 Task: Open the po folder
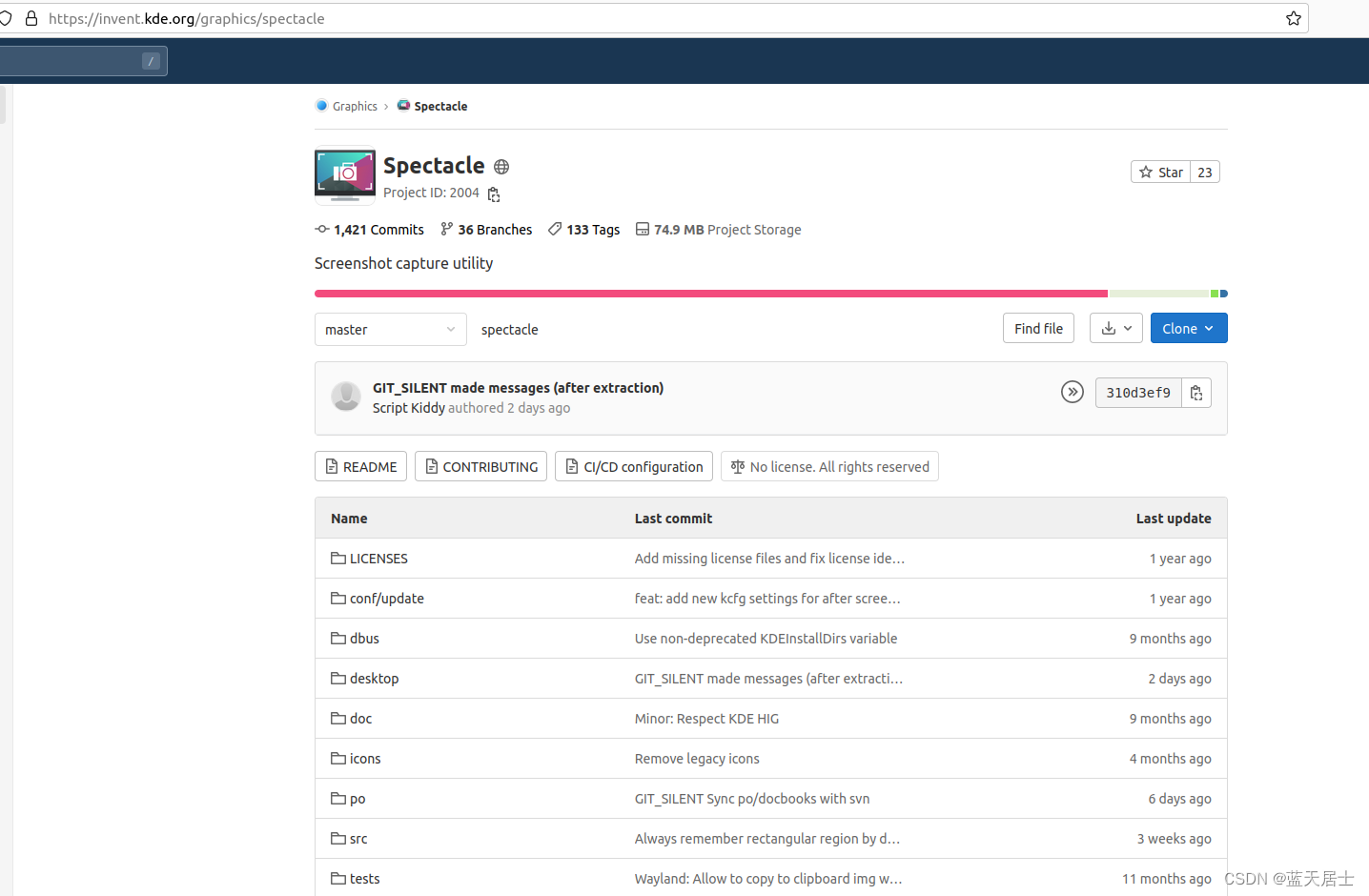click(x=358, y=799)
